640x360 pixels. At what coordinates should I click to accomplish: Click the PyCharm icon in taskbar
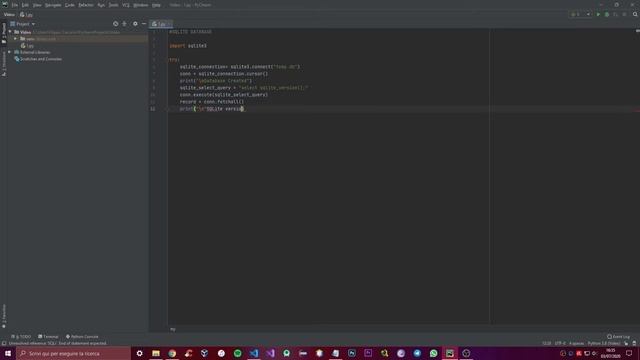(x=450, y=353)
